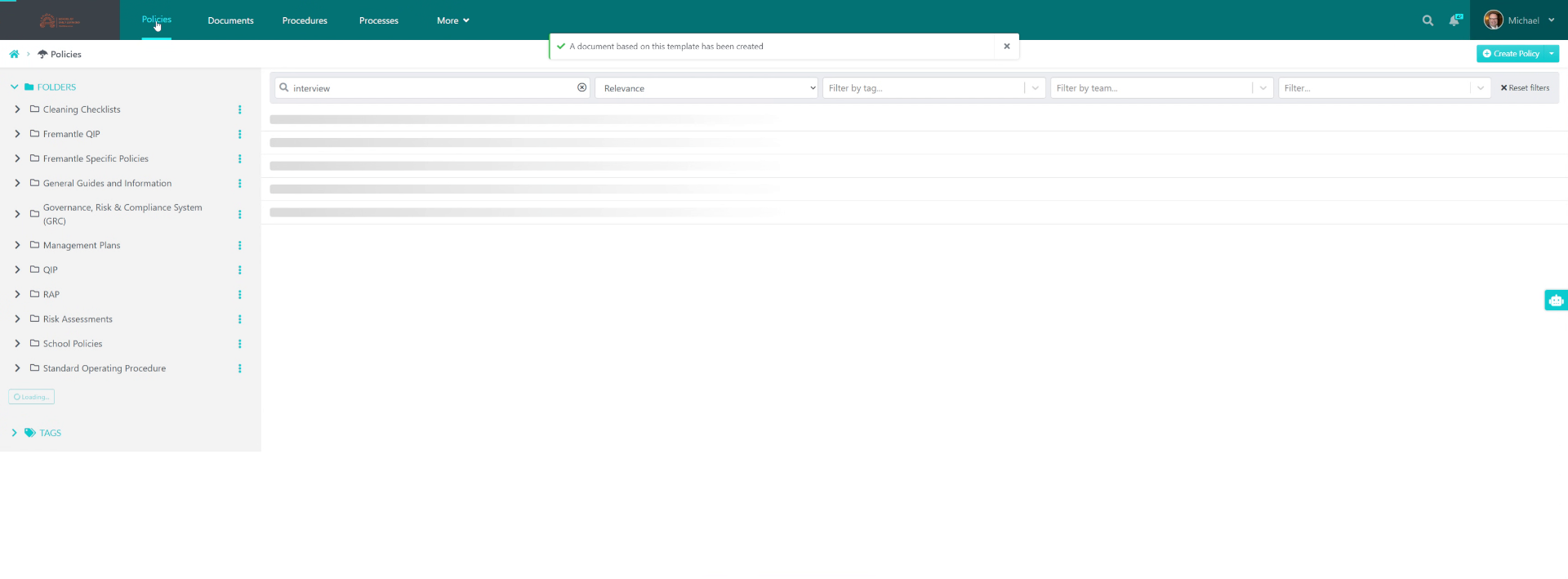Screen dimensions: 1568x579
Task: Open the chatbot assistant widget
Action: click(x=1556, y=301)
